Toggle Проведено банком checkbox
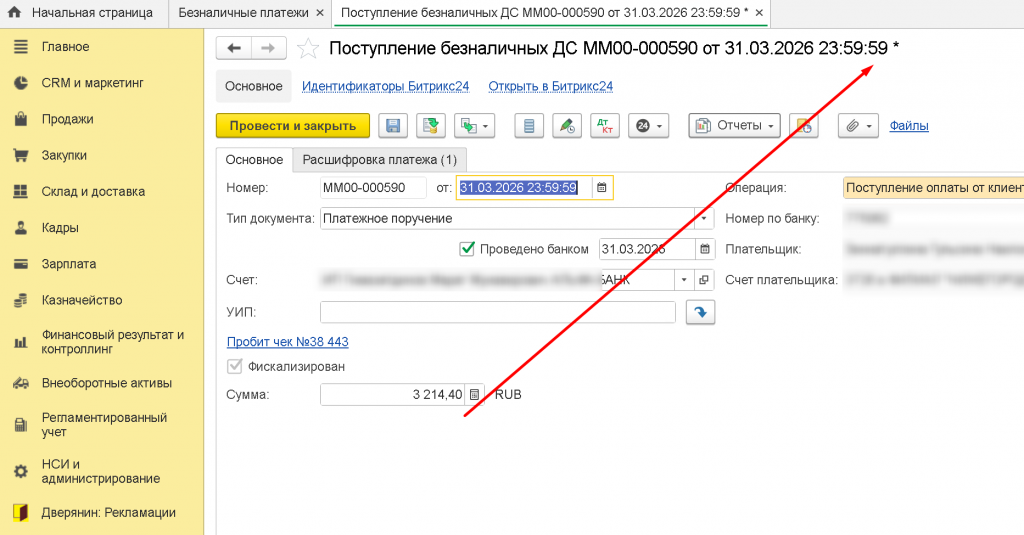 coord(467,249)
